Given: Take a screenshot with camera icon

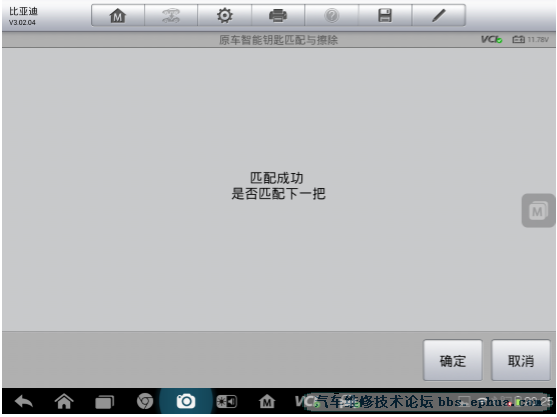Looking at the screenshot, I should coord(186,401).
